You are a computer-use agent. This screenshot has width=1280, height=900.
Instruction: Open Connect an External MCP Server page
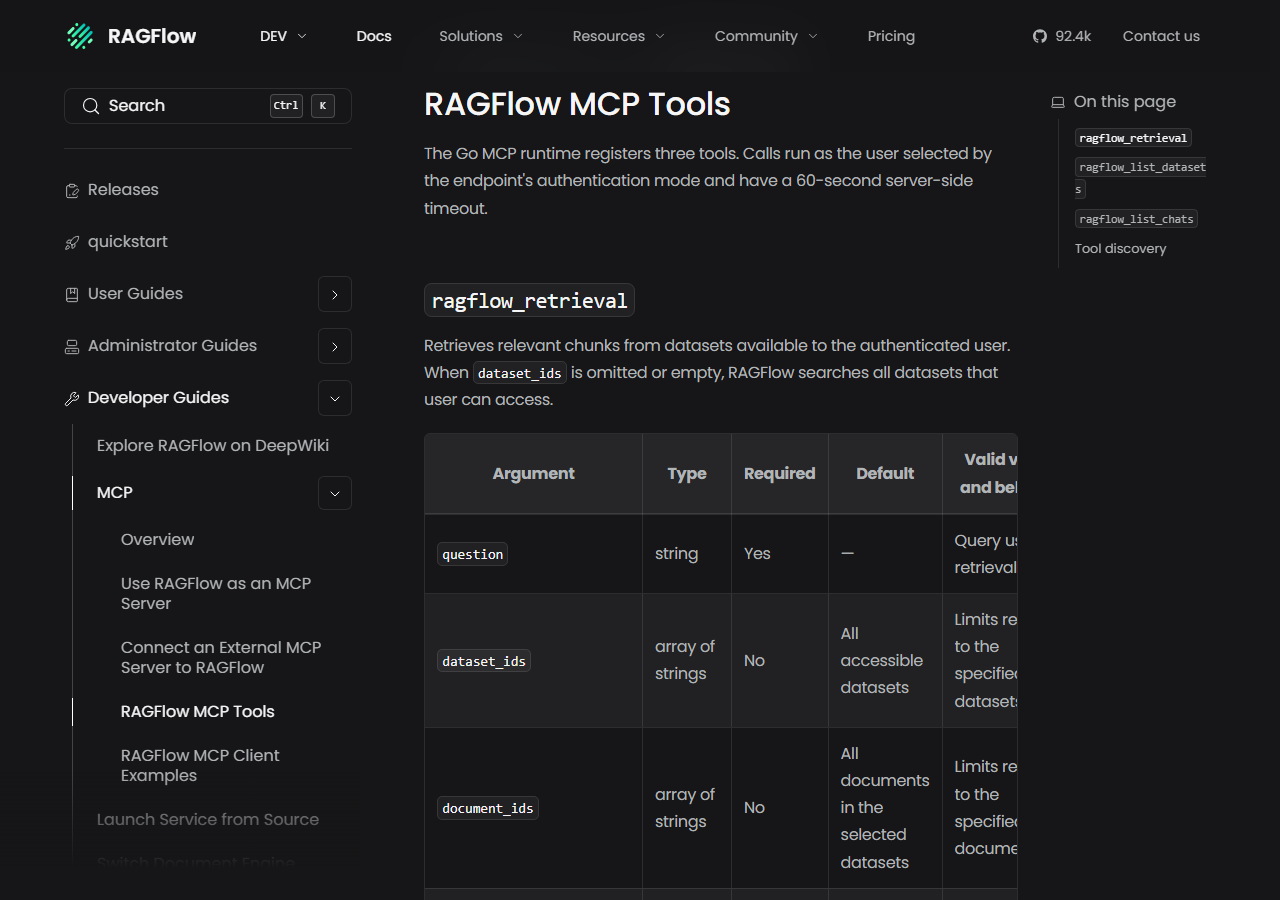221,658
